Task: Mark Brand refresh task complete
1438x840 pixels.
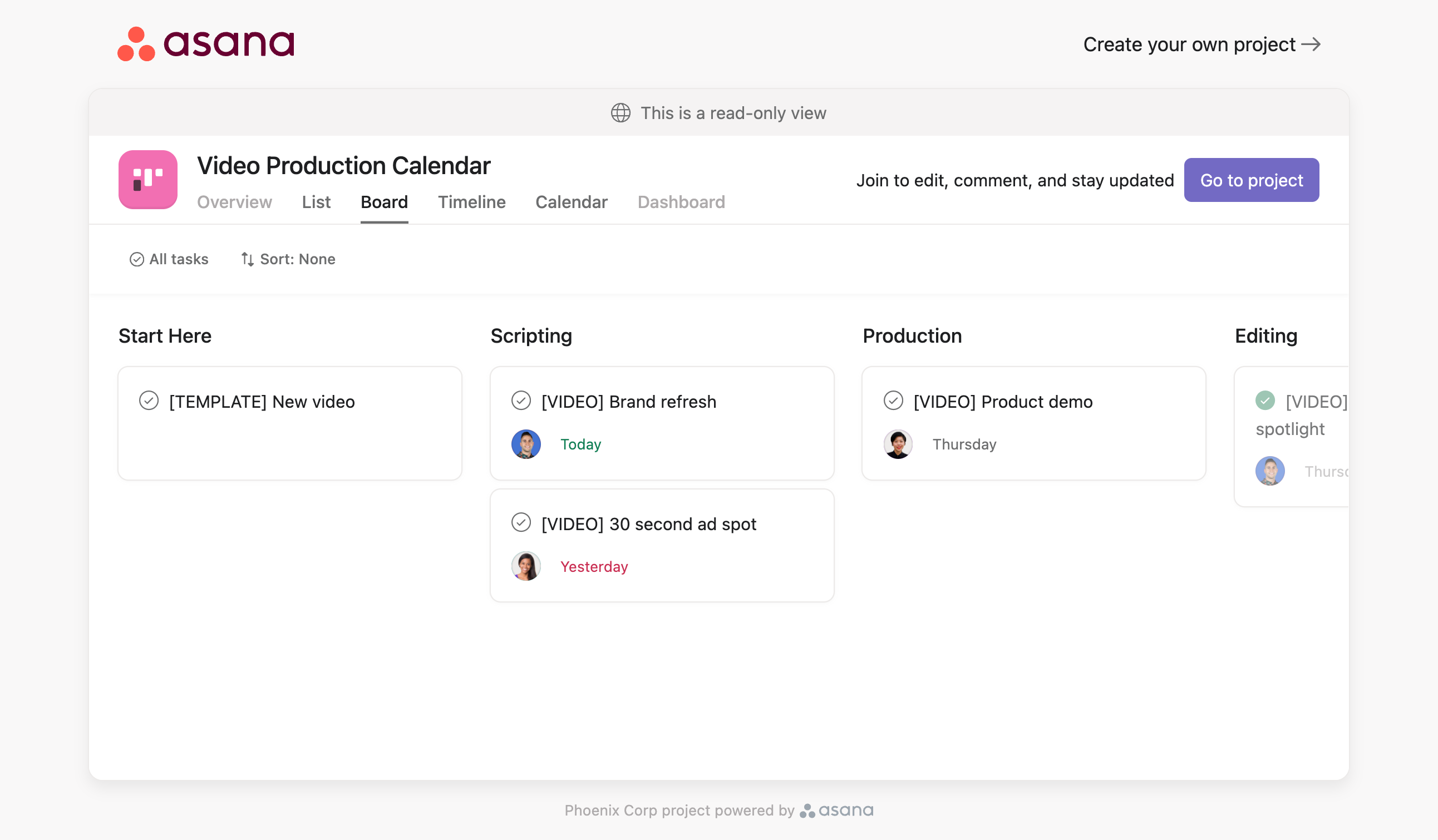Action: pos(521,401)
